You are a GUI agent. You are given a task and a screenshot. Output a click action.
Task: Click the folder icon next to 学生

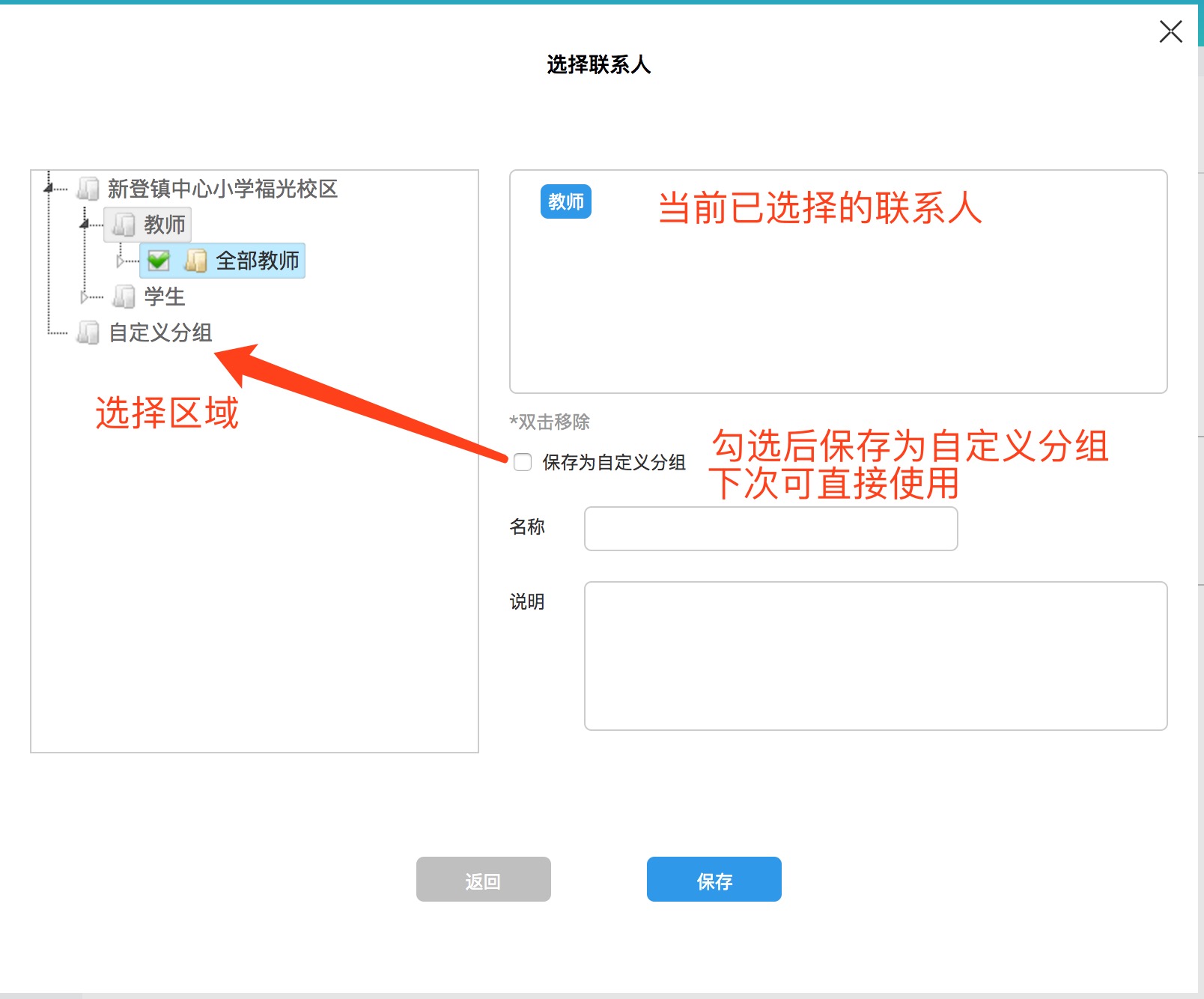[x=124, y=297]
